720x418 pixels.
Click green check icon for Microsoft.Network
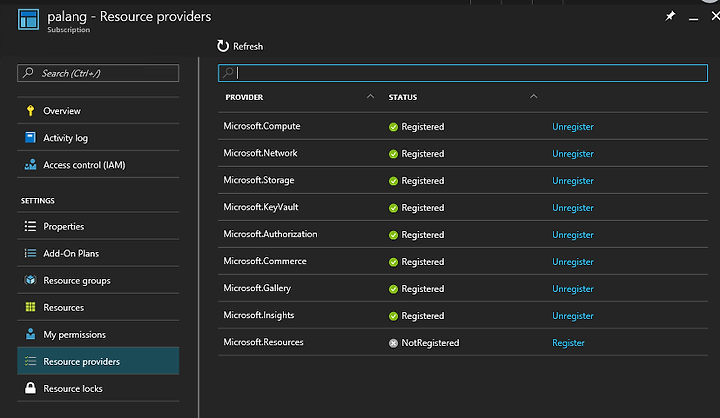click(x=393, y=154)
